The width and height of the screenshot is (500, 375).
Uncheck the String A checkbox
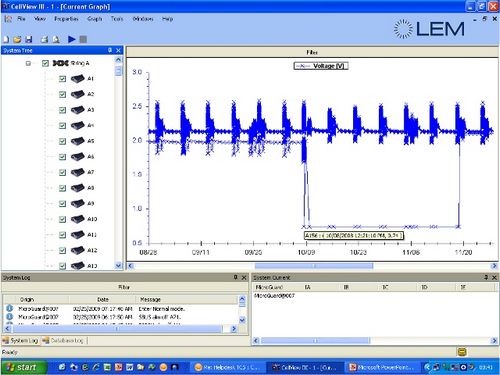(x=45, y=63)
